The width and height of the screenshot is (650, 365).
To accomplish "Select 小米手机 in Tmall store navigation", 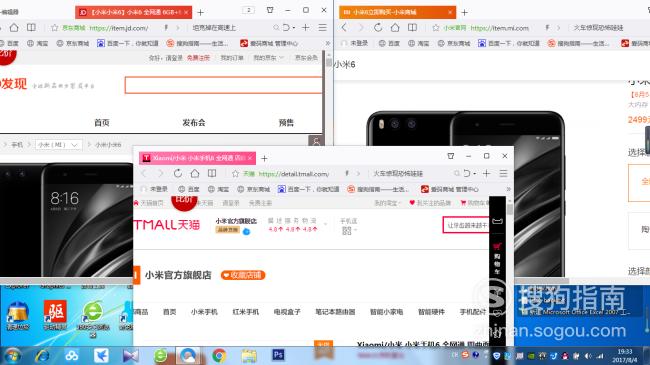I will pos(204,312).
